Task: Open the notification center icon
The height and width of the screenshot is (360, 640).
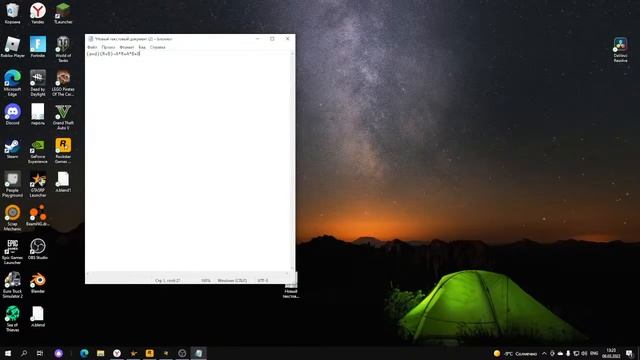Action: point(629,353)
